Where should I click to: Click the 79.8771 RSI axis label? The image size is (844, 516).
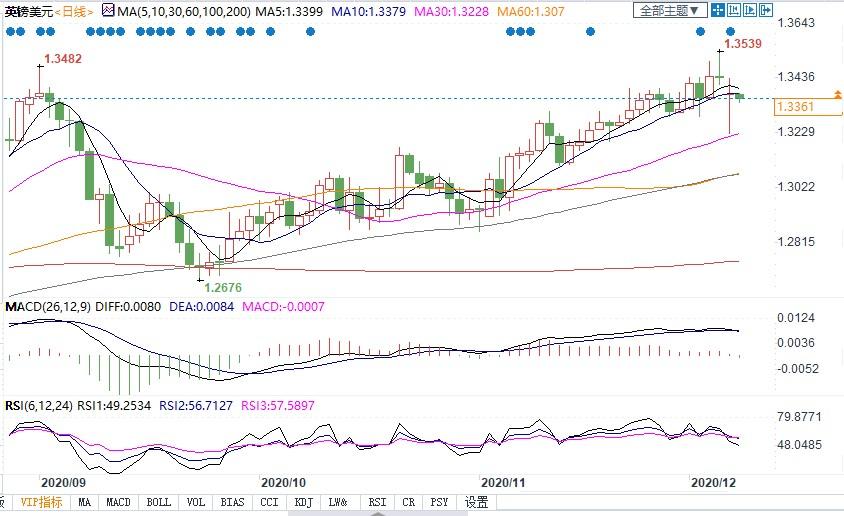click(799, 416)
